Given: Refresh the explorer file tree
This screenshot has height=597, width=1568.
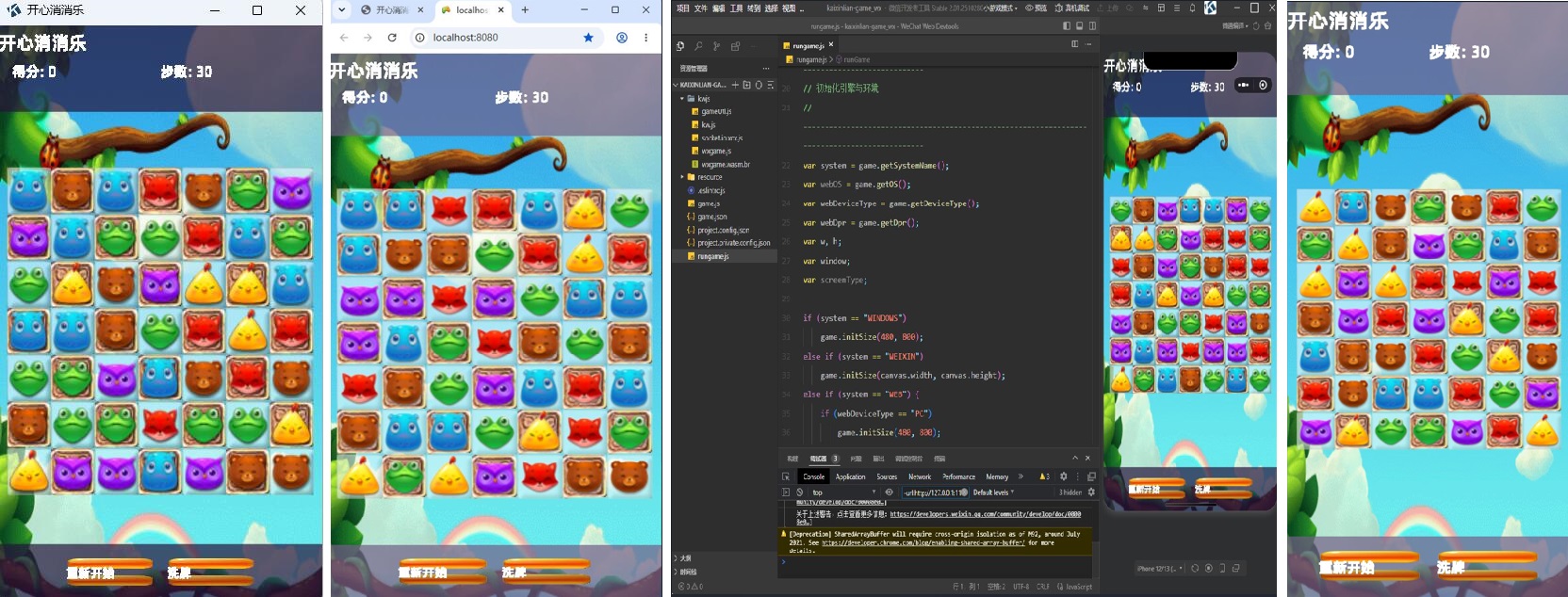Looking at the screenshot, I should click(759, 85).
